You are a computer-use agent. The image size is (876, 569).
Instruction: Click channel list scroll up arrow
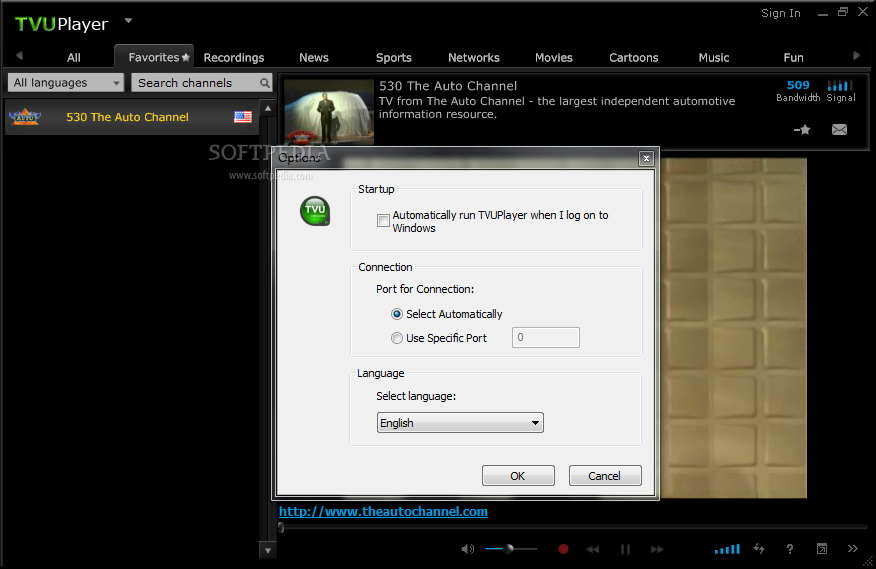point(268,108)
